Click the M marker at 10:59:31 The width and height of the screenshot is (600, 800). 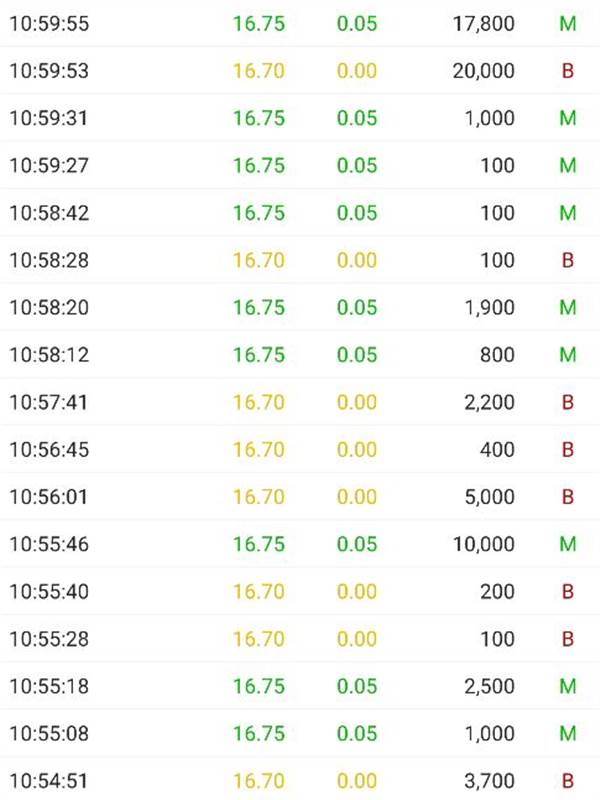tap(567, 118)
